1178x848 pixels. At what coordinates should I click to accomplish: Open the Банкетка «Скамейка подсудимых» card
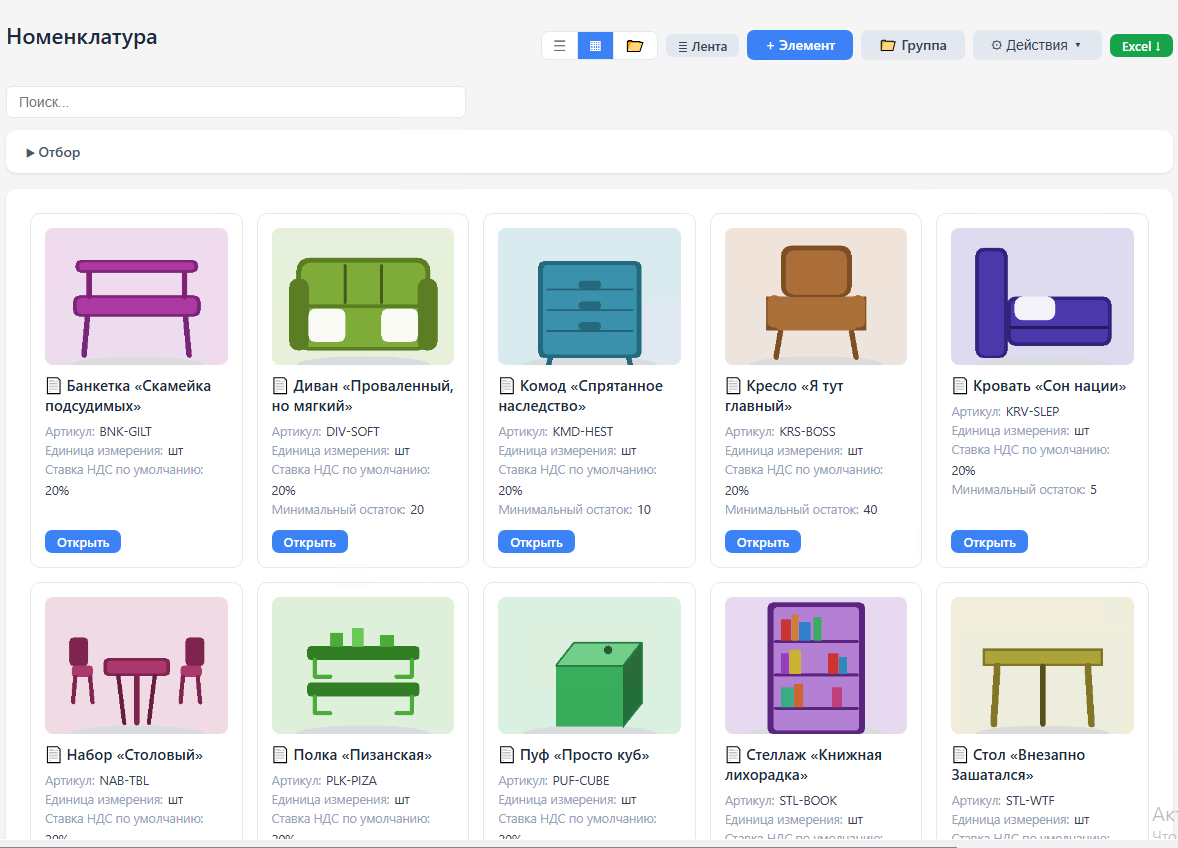point(83,542)
